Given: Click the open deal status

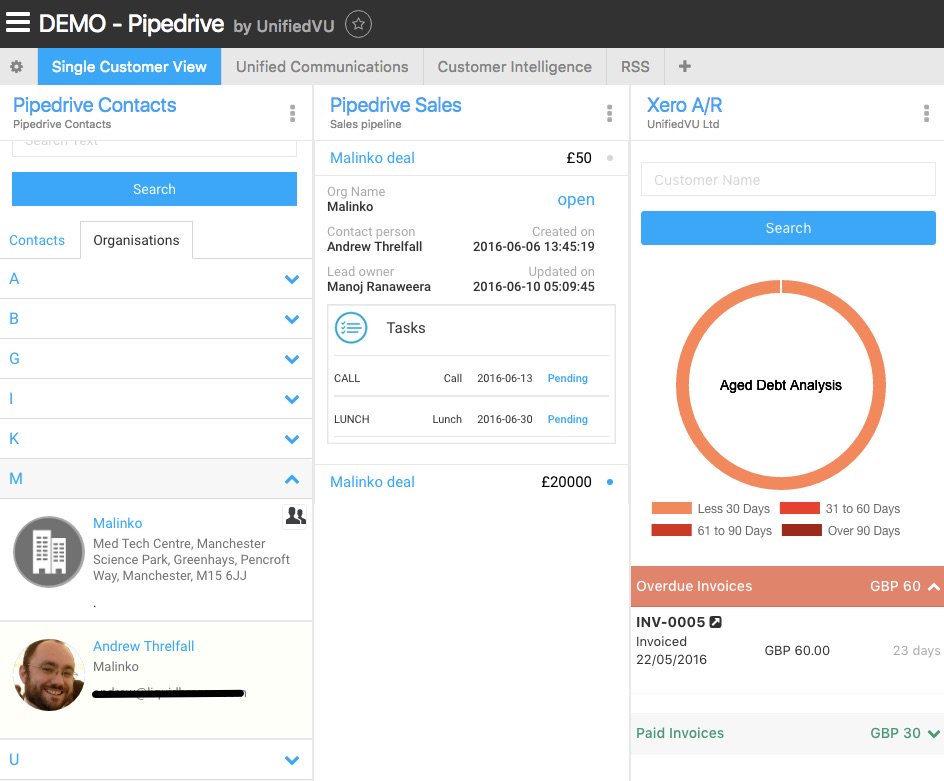Looking at the screenshot, I should 576,199.
